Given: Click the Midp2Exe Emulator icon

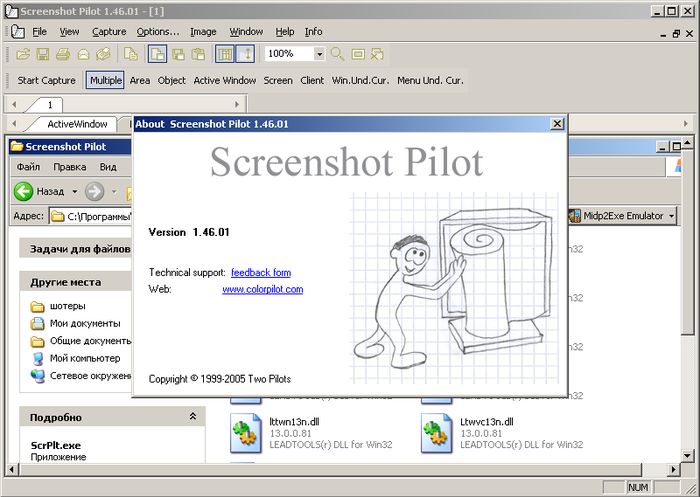Looking at the screenshot, I should pyautogui.click(x=575, y=216).
